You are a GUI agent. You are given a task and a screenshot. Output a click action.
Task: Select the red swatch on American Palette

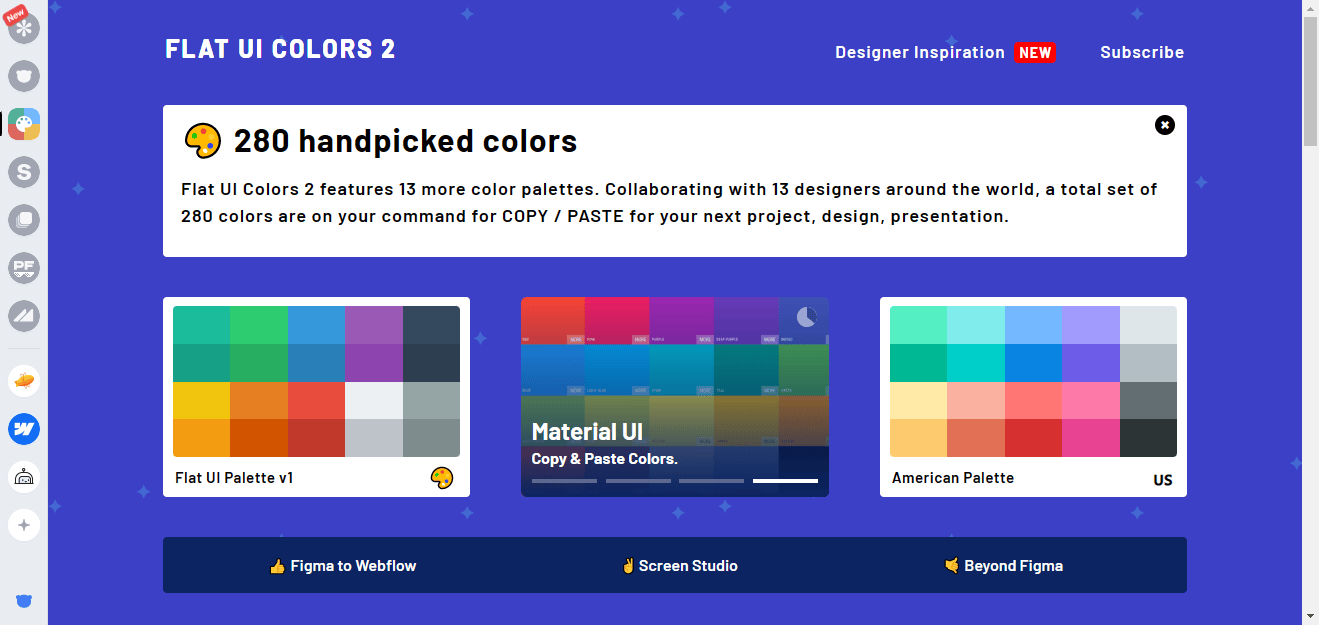(x=1033, y=436)
